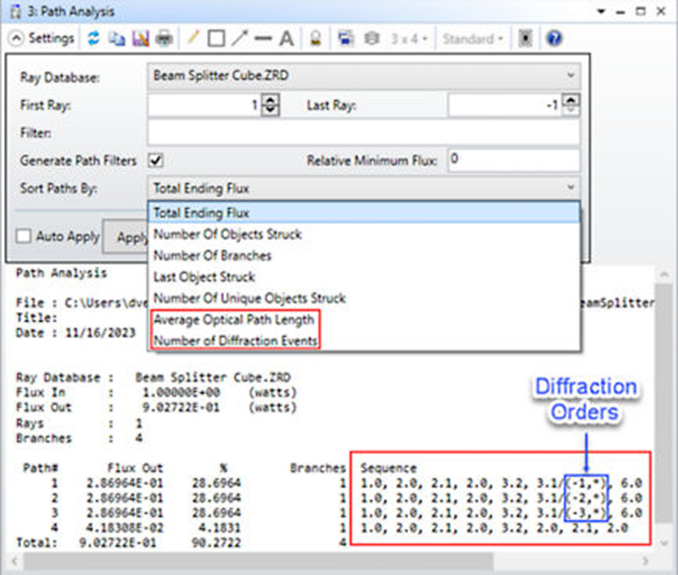Click the icon left of the help button
Viewport: 678px width, 575px height.
pyautogui.click(x=525, y=38)
